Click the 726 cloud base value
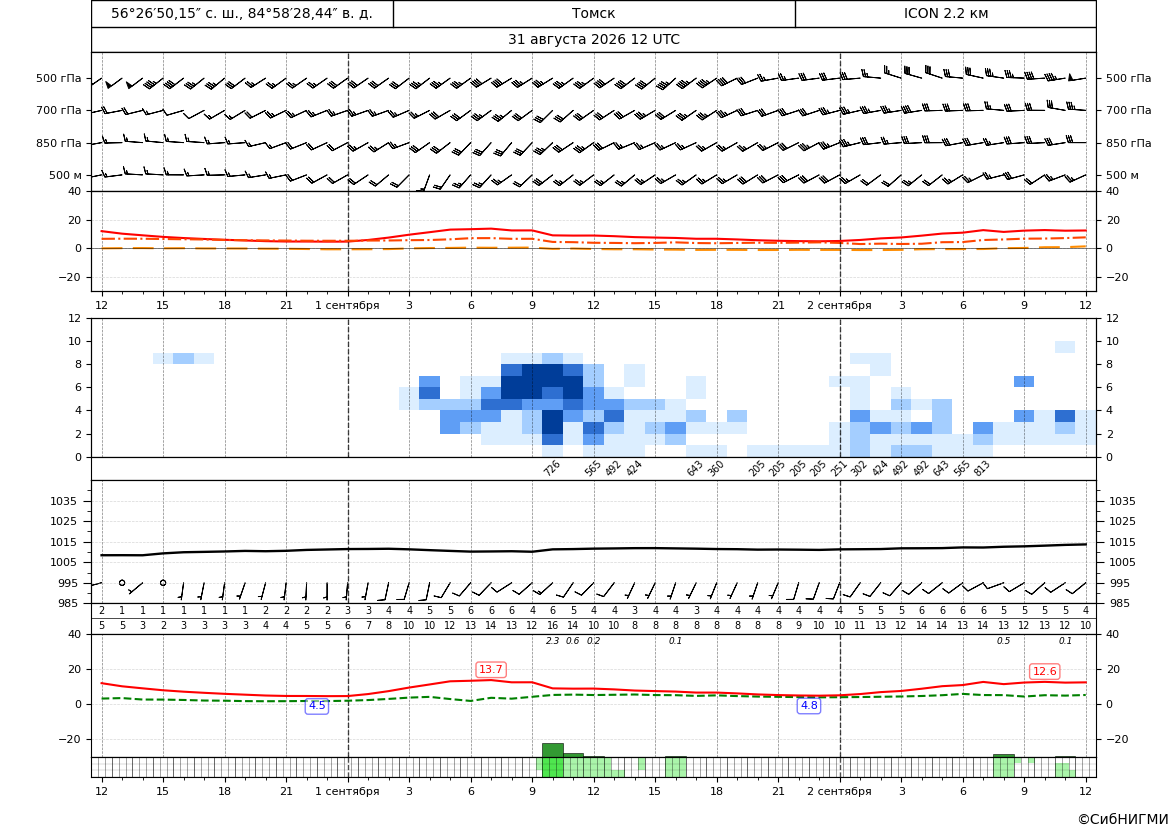The image size is (1169, 827). point(552,468)
